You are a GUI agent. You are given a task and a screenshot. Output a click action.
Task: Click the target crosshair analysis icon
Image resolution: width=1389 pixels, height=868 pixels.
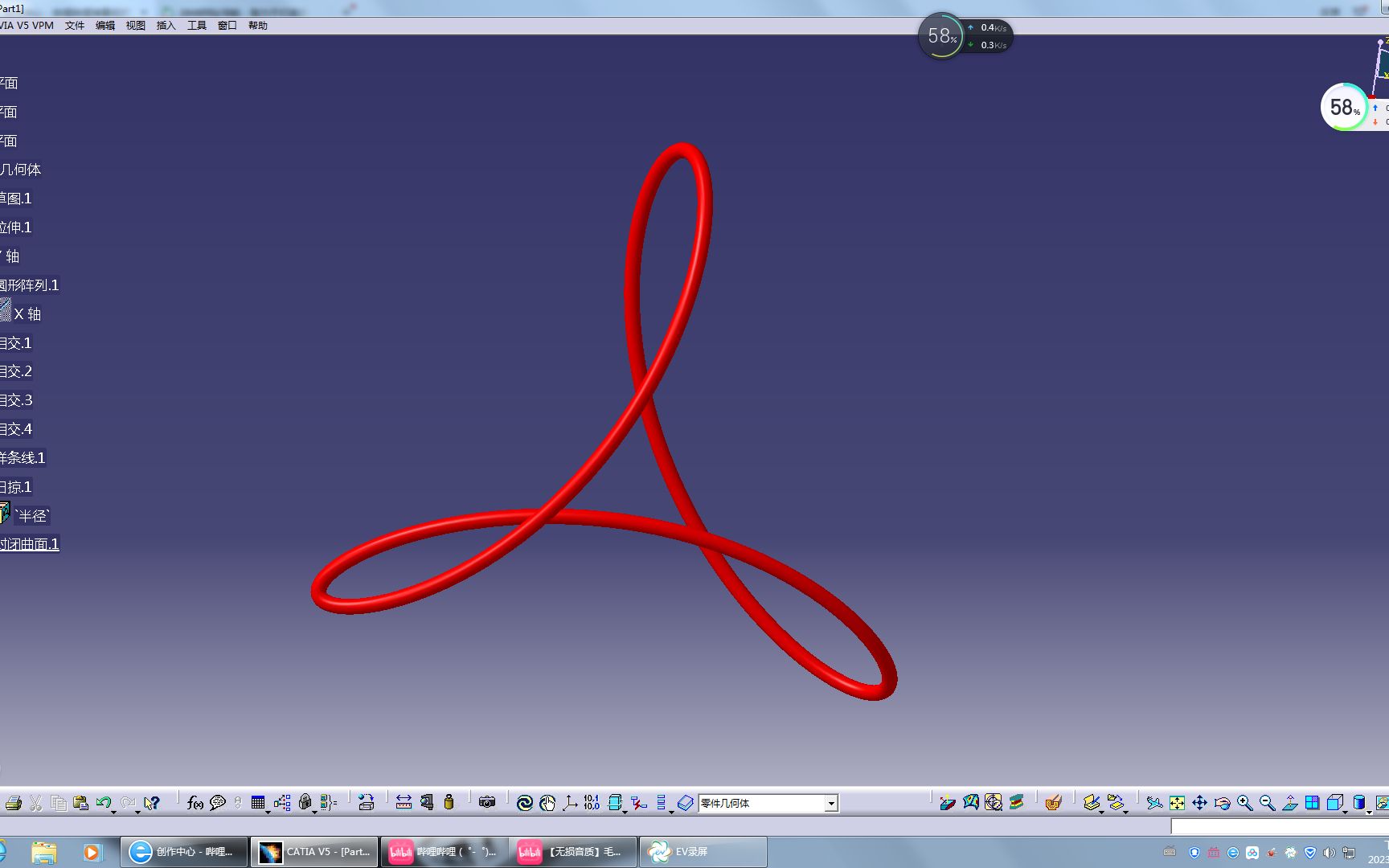tap(994, 802)
